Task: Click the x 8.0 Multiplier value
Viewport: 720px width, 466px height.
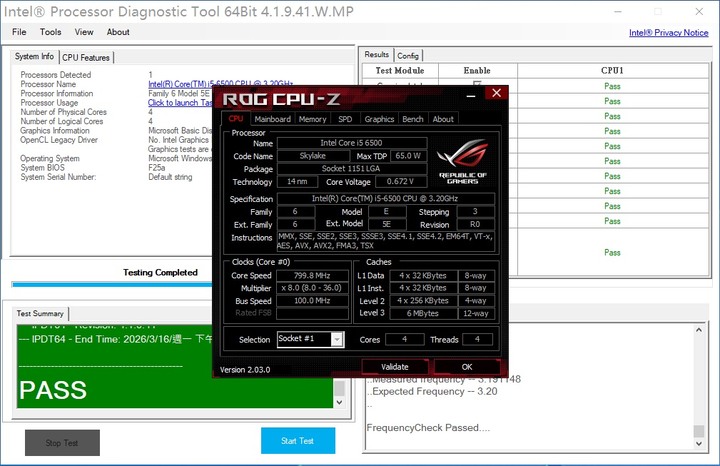Action: click(312, 288)
